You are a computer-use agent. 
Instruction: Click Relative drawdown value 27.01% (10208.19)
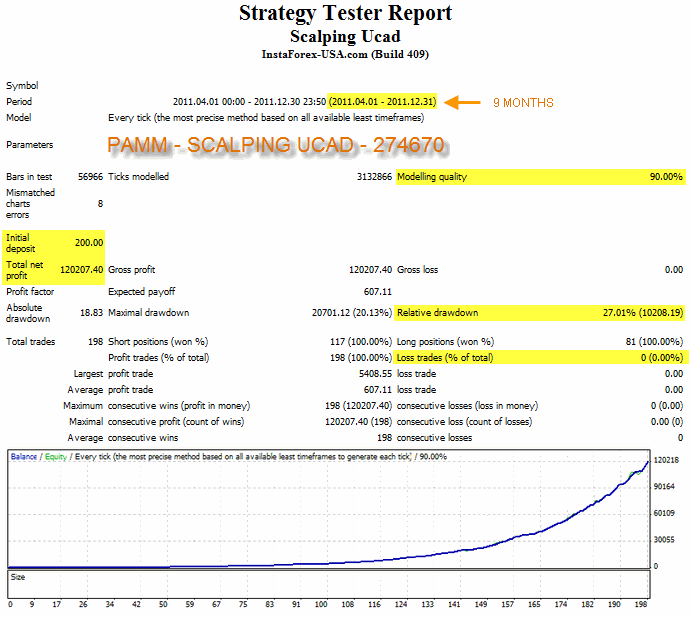643,313
